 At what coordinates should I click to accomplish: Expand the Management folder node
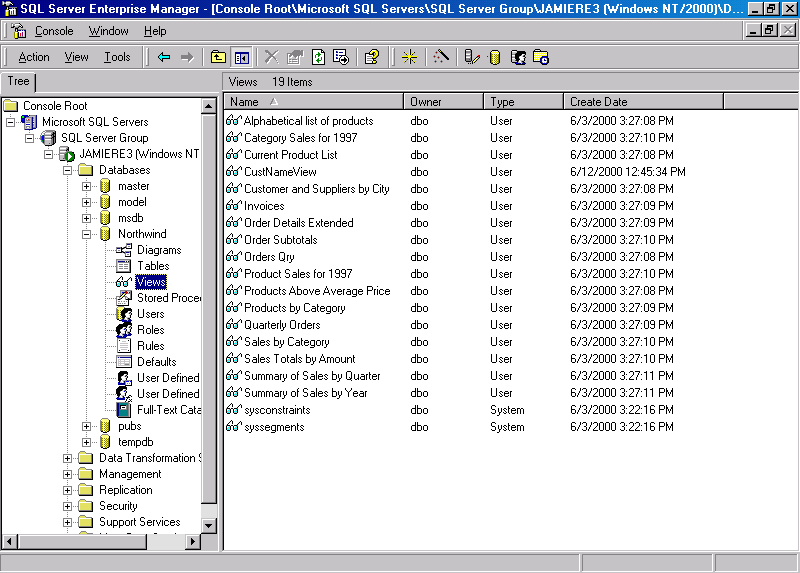pyautogui.click(x=67, y=474)
